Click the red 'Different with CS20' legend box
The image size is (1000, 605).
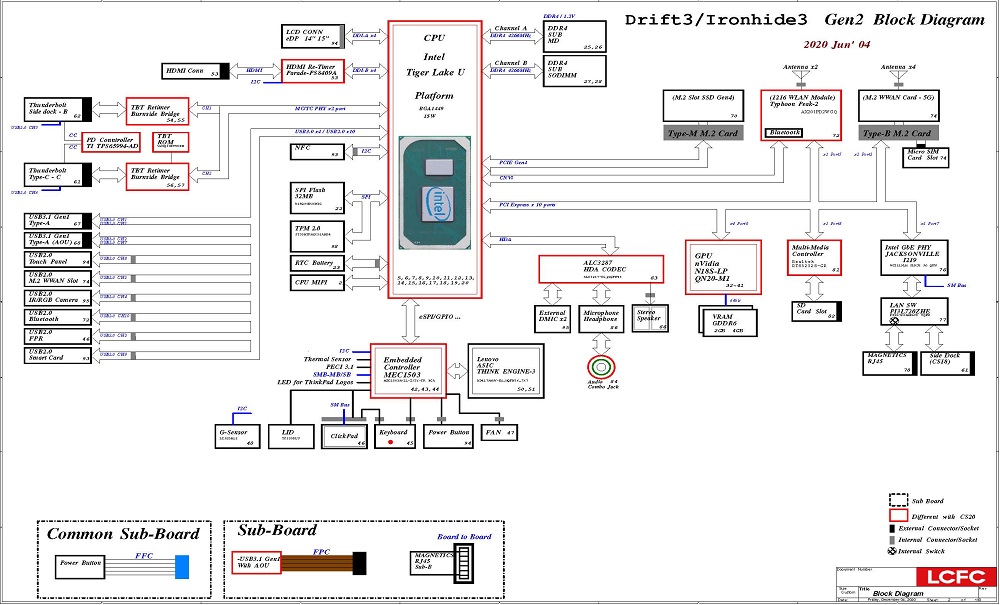tap(898, 515)
